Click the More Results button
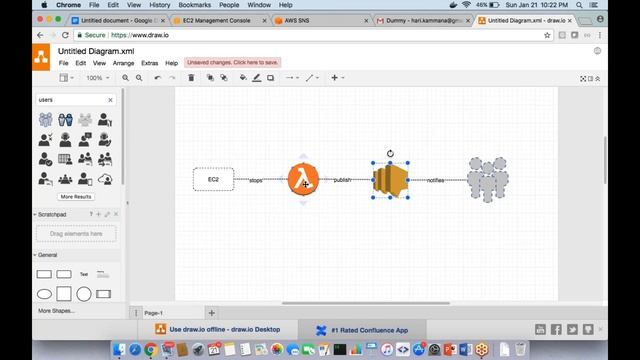 (76, 197)
